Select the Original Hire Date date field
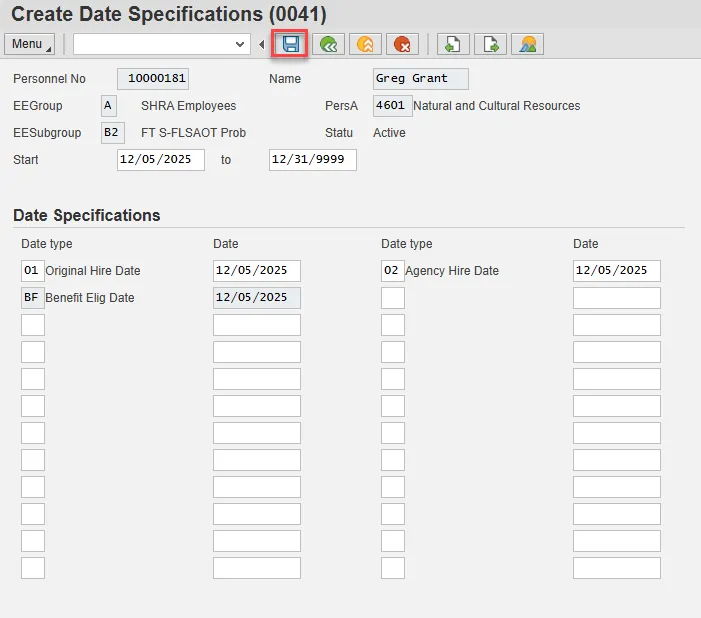 click(x=256, y=271)
